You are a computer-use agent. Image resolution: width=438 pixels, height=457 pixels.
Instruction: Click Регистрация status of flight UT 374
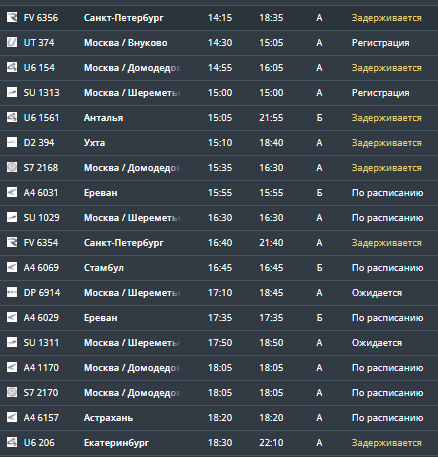381,43
